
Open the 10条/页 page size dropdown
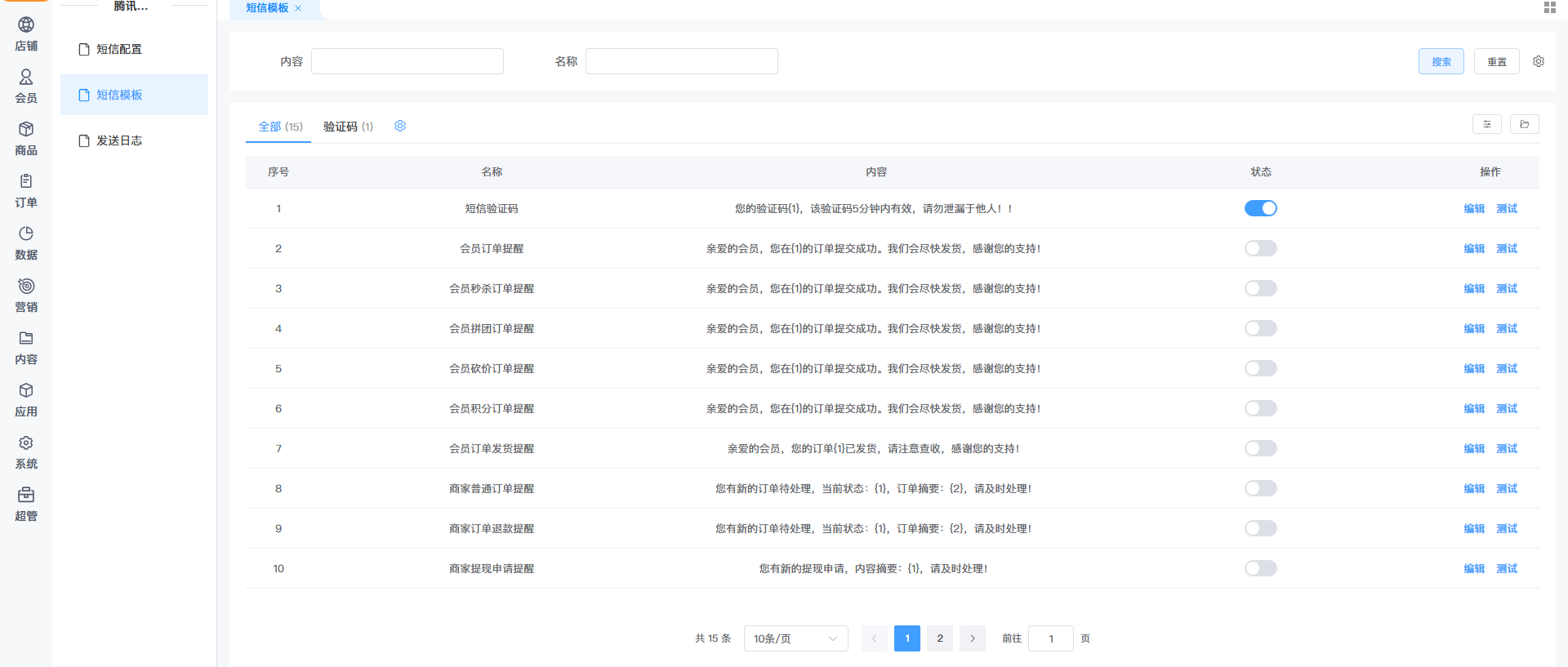point(796,638)
